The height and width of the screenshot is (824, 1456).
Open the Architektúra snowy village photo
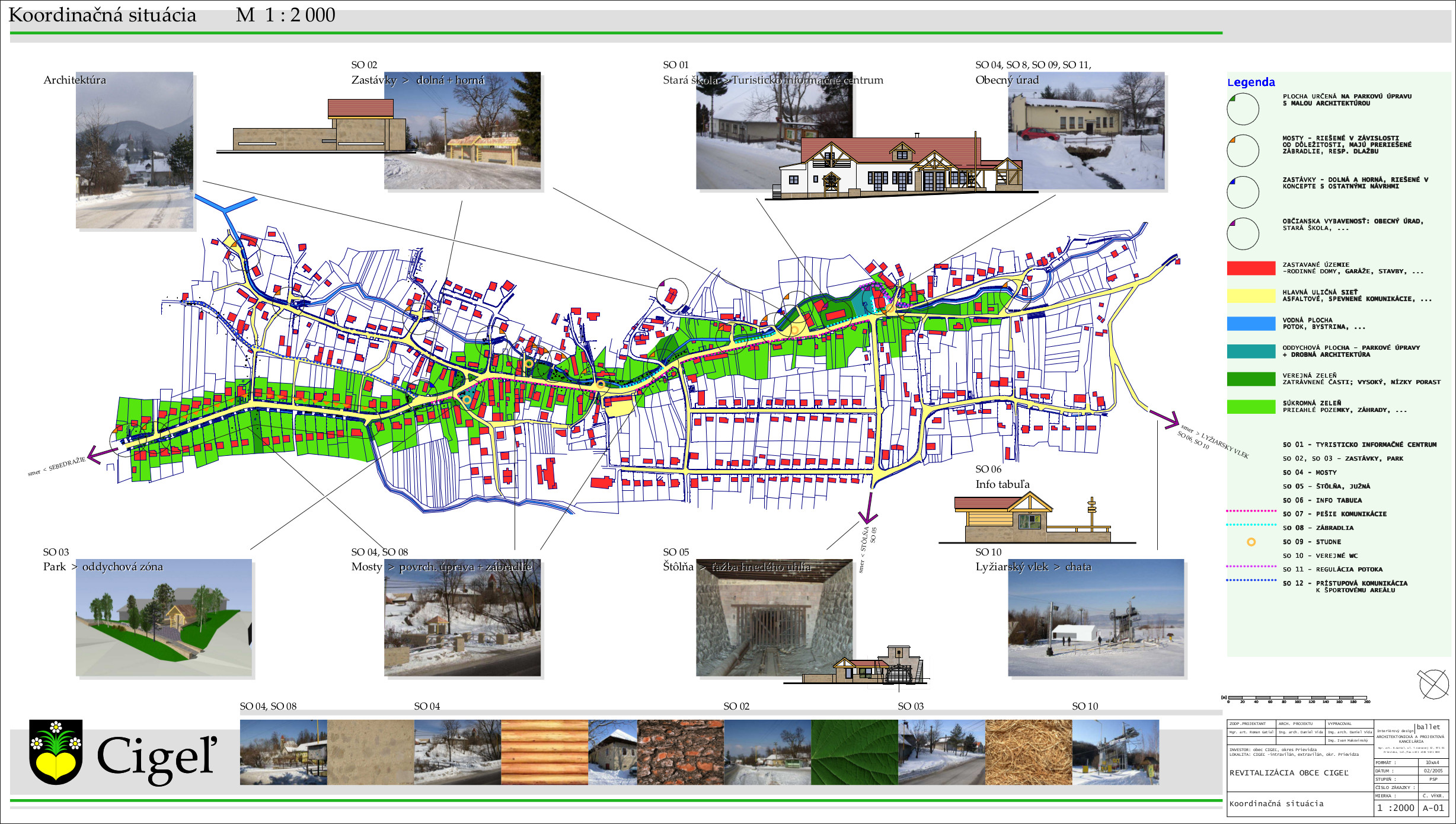(x=135, y=150)
